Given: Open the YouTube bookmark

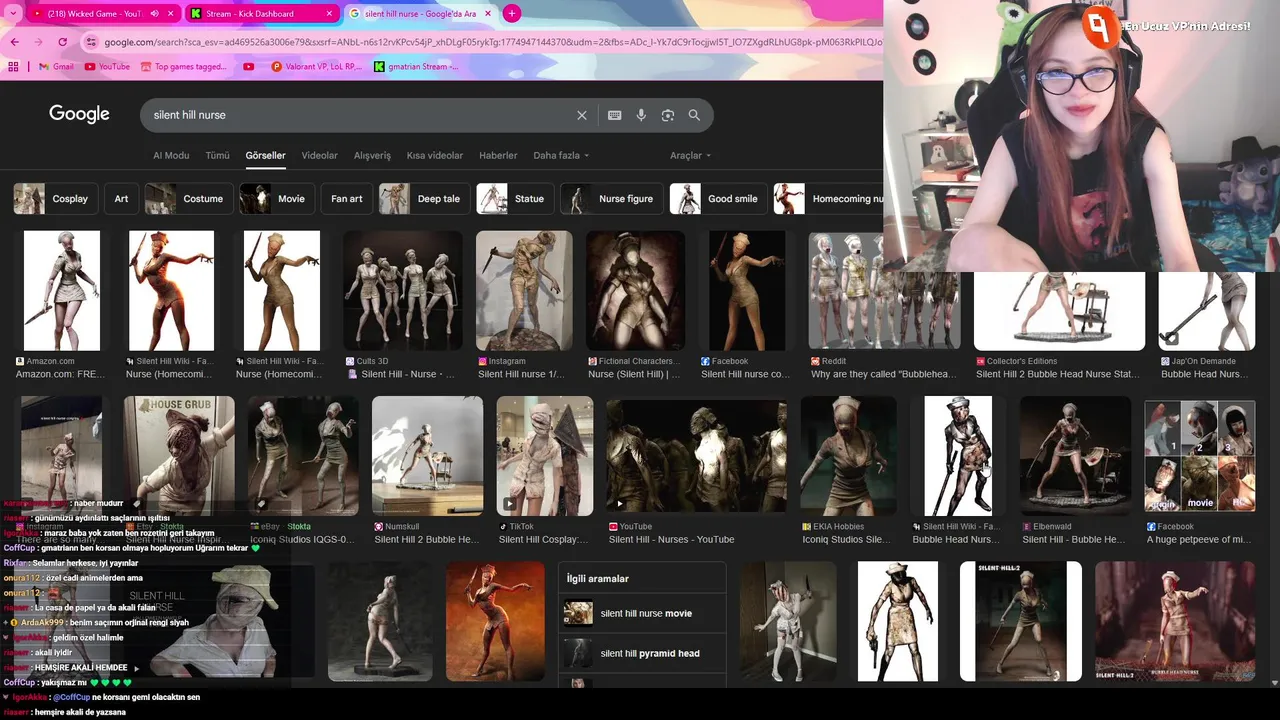Looking at the screenshot, I should pyautogui.click(x=107, y=67).
